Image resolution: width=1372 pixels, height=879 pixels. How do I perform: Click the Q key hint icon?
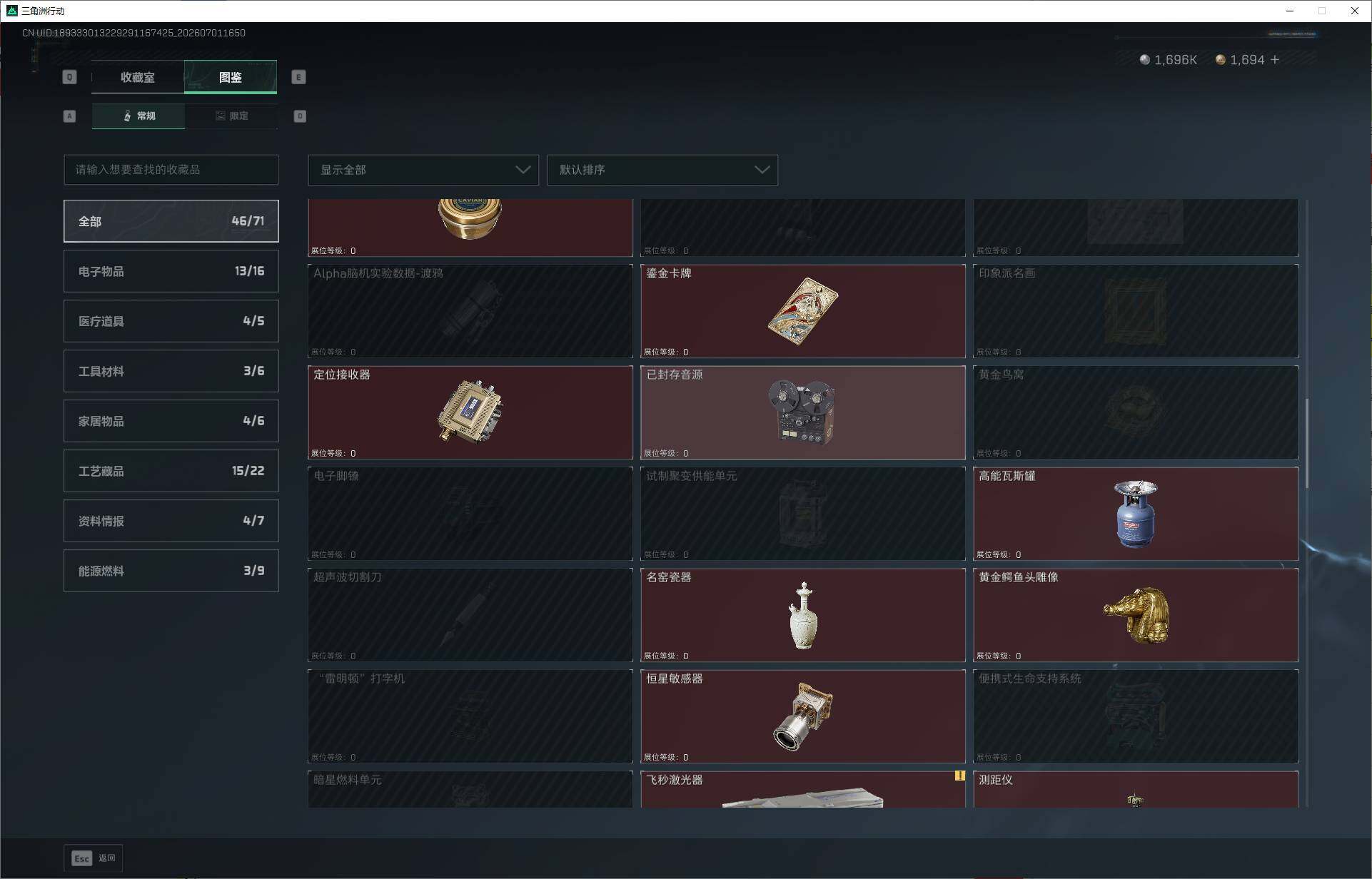69,77
